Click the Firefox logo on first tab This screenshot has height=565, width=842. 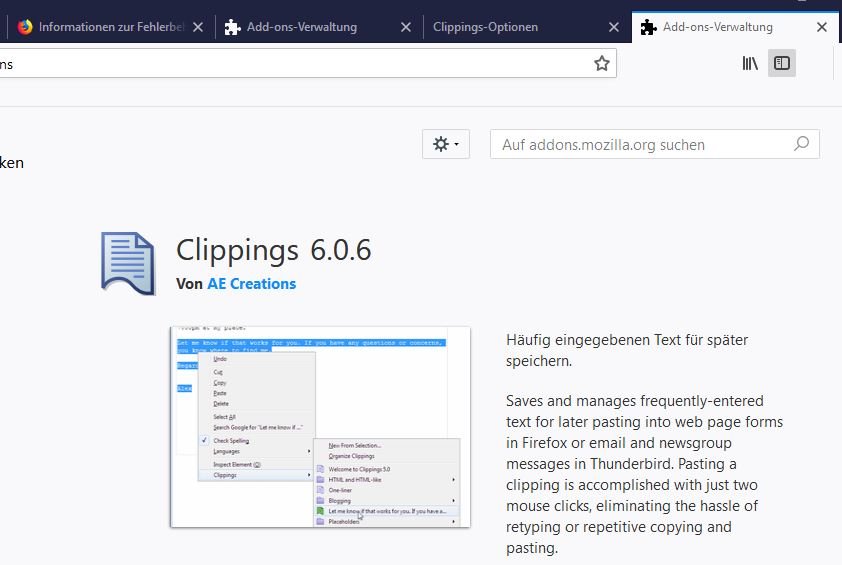(25, 27)
